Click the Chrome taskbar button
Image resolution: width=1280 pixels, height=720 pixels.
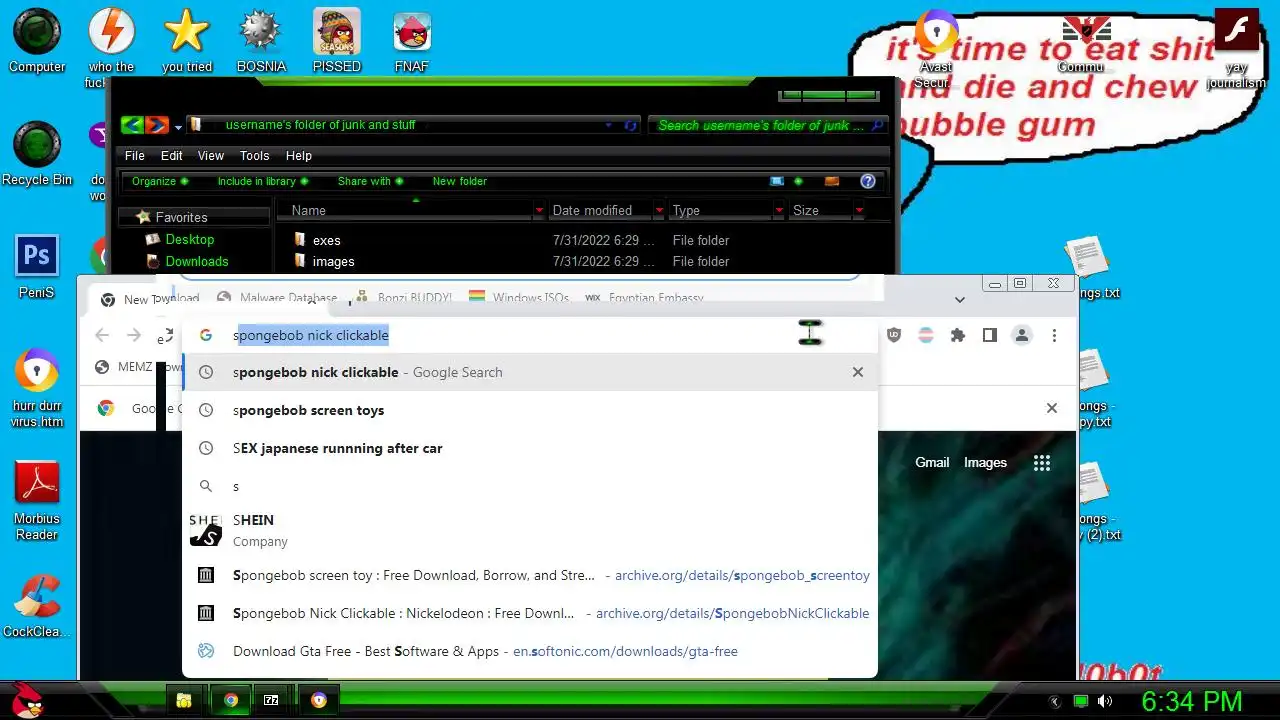pos(231,700)
